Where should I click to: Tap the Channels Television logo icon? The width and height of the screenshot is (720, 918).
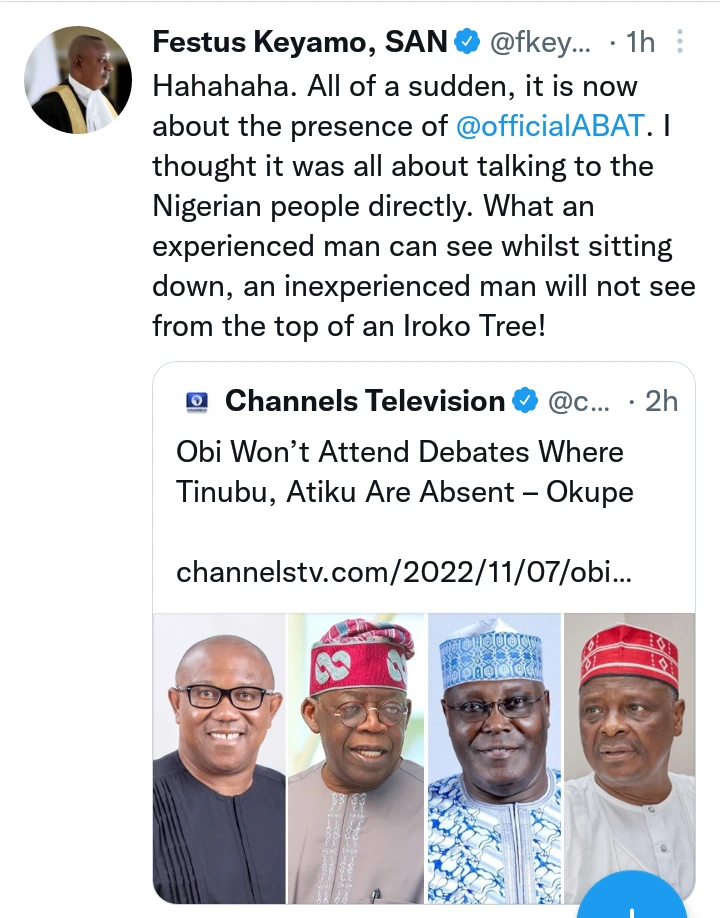(197, 402)
